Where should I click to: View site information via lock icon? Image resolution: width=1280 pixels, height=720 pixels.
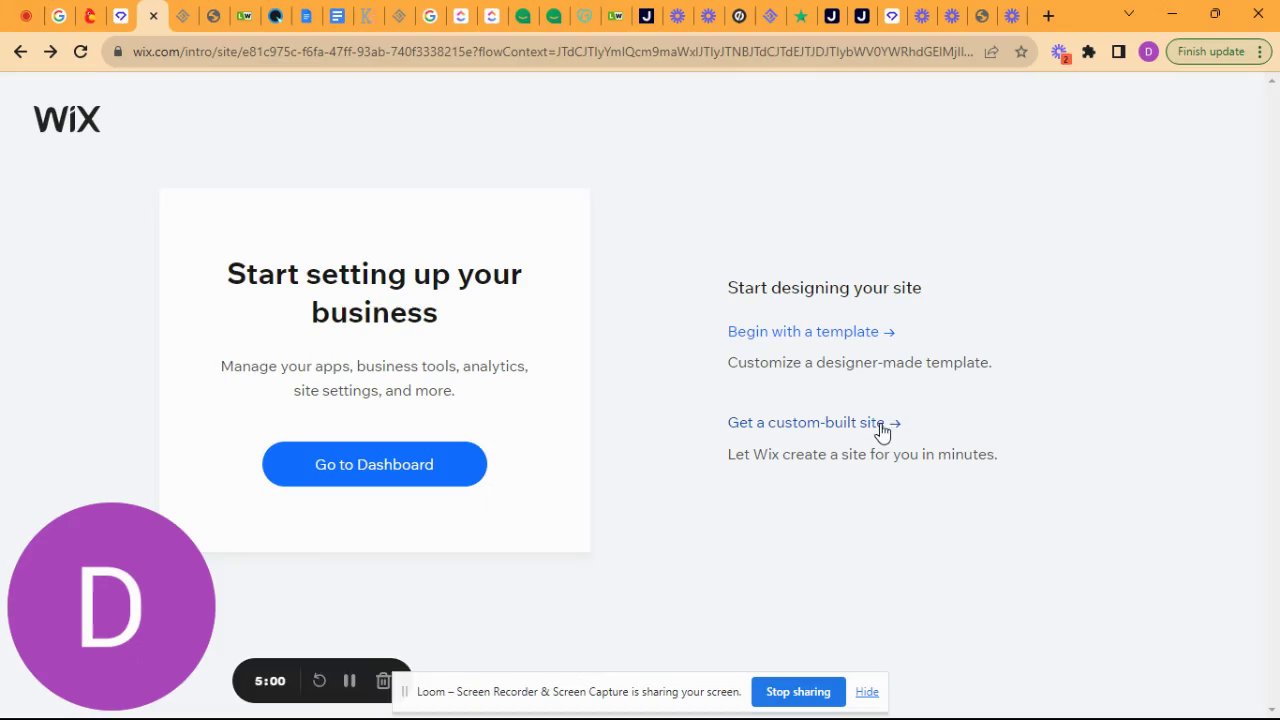pos(119,52)
